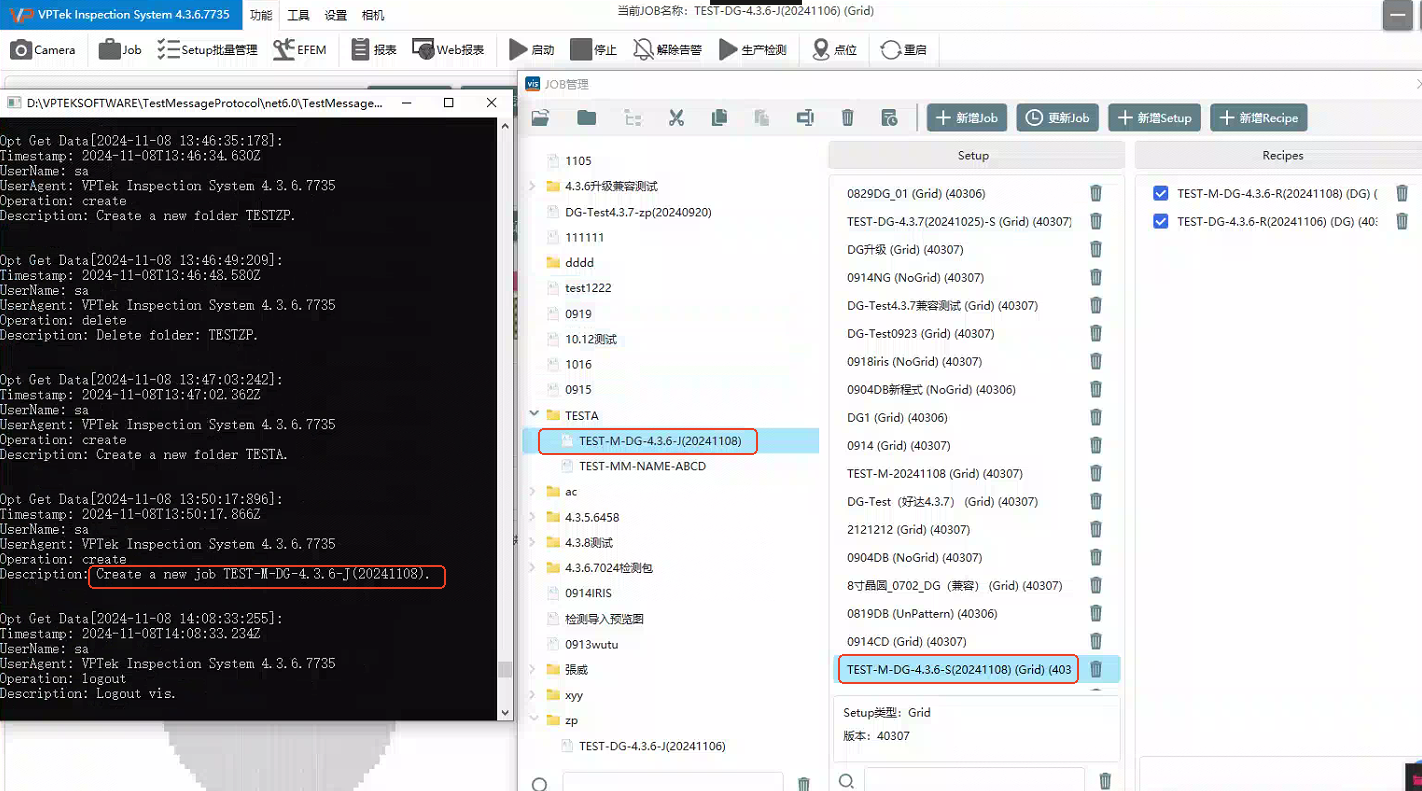1422x791 pixels.
Task: Delete setup 0918iris (NoGrid) via trash icon
Action: (x=1096, y=361)
